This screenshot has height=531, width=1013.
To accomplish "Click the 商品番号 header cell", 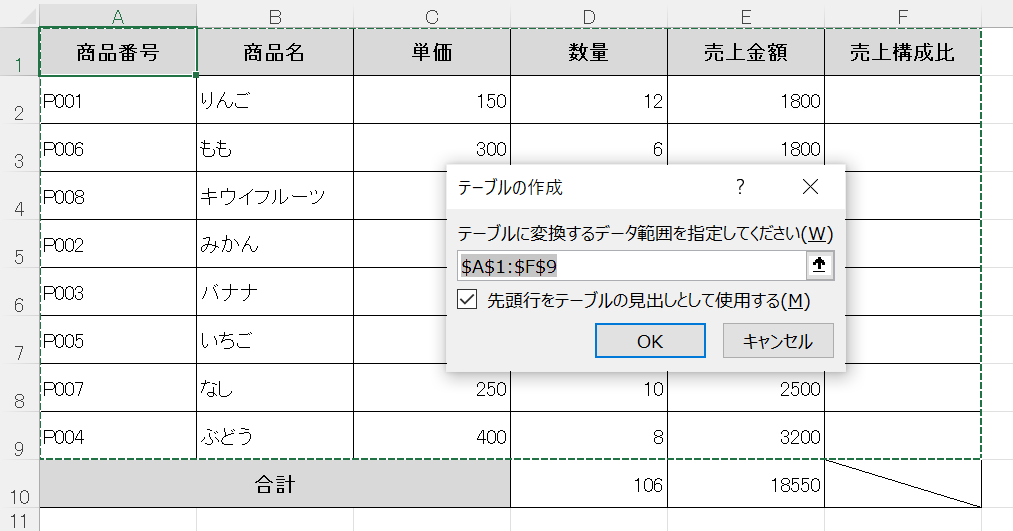I will pyautogui.click(x=118, y=53).
